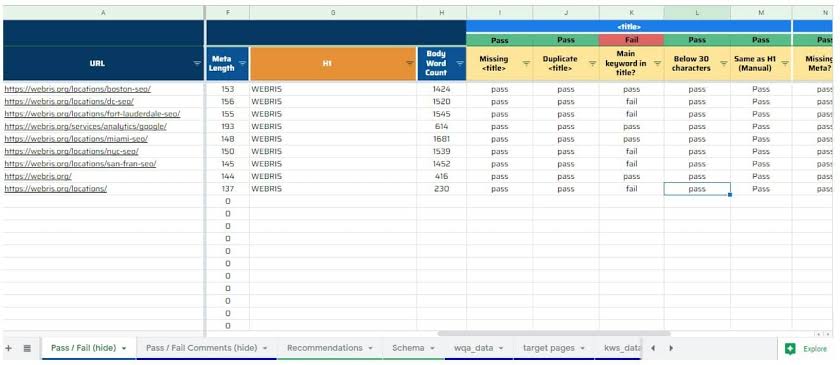This screenshot has height=365, width=840.
Task: Open filter on Same as H1 column
Action: [785, 63]
